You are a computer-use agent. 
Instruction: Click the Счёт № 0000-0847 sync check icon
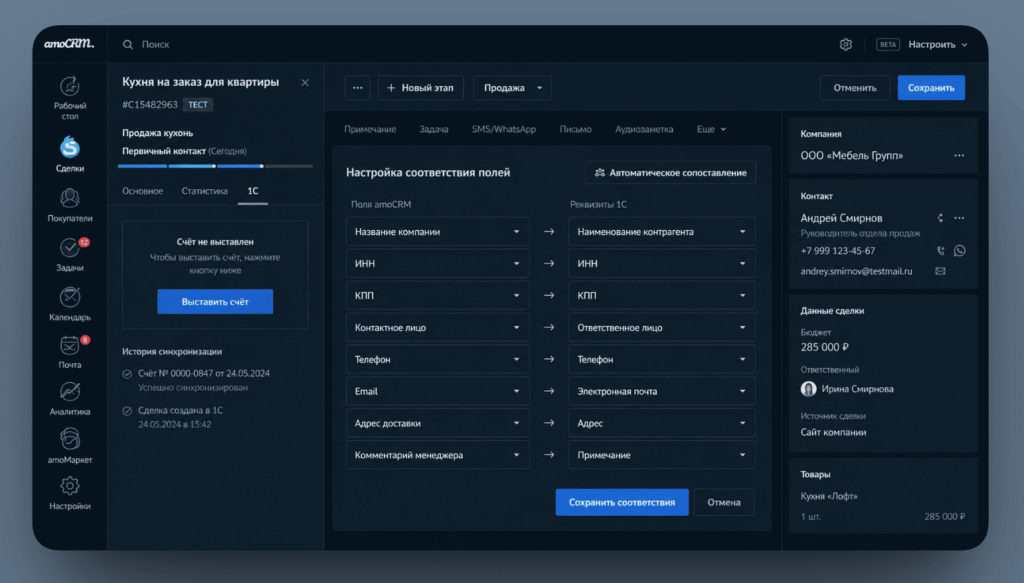127,374
